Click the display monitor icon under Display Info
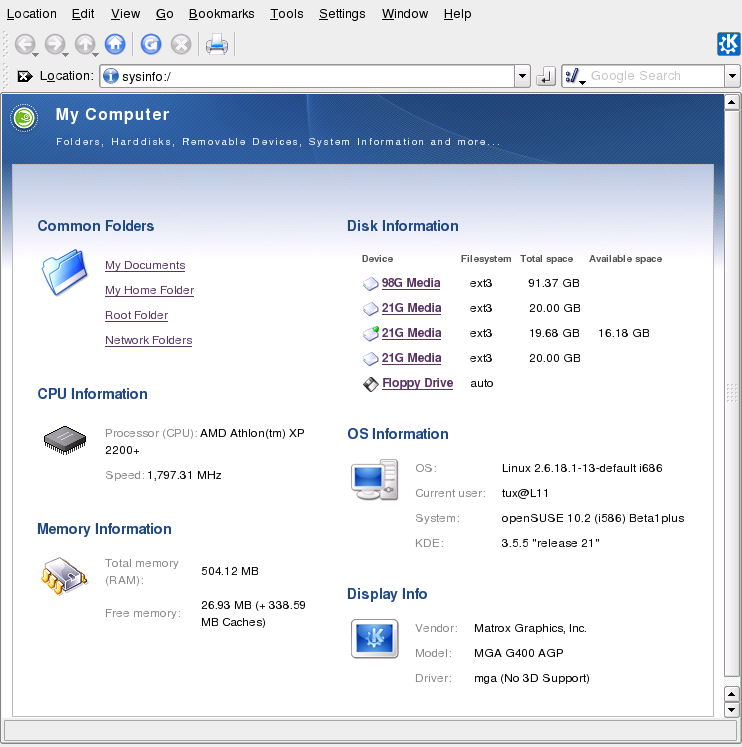Image resolution: width=742 pixels, height=747 pixels. pos(375,638)
